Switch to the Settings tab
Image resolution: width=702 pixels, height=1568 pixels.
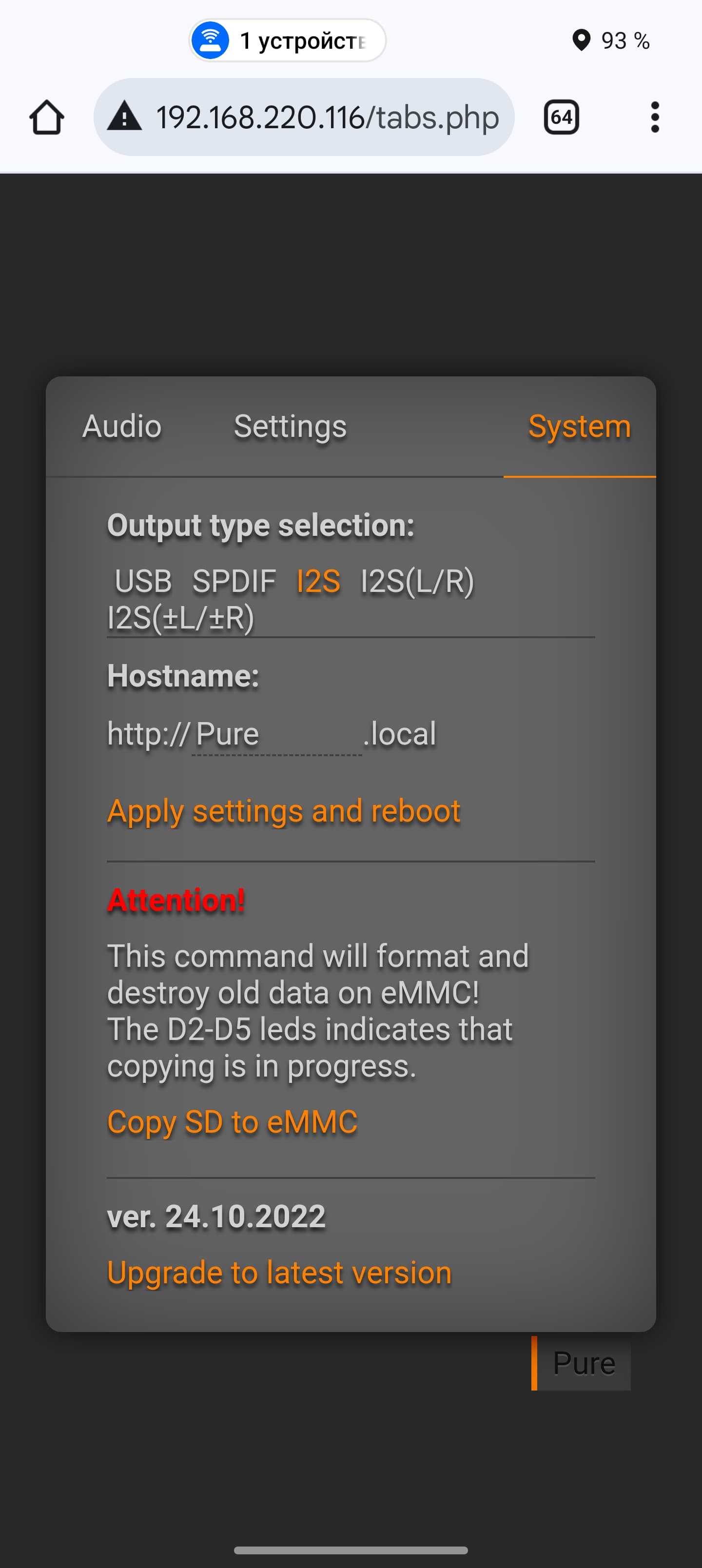point(291,426)
